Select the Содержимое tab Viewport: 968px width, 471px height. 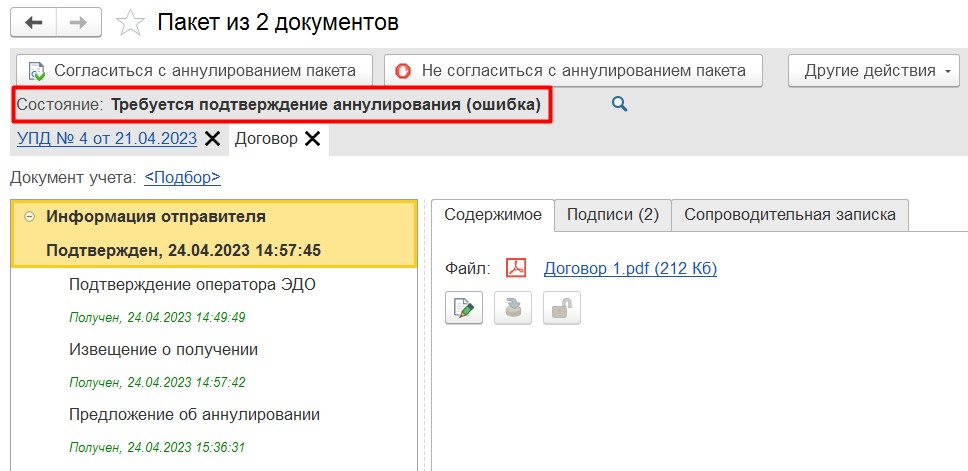click(492, 214)
